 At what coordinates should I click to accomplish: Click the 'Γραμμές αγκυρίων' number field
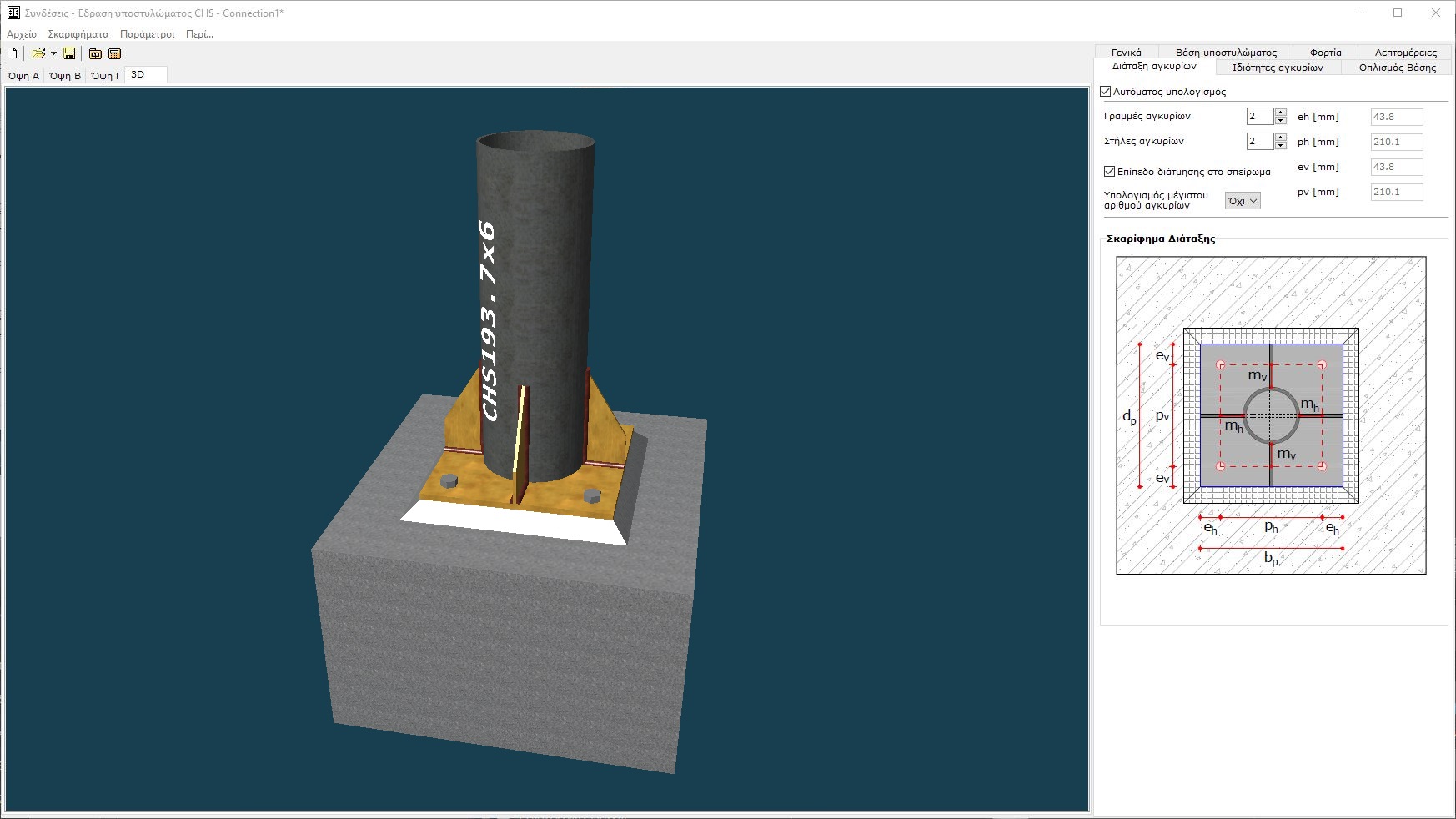[x=1259, y=117]
